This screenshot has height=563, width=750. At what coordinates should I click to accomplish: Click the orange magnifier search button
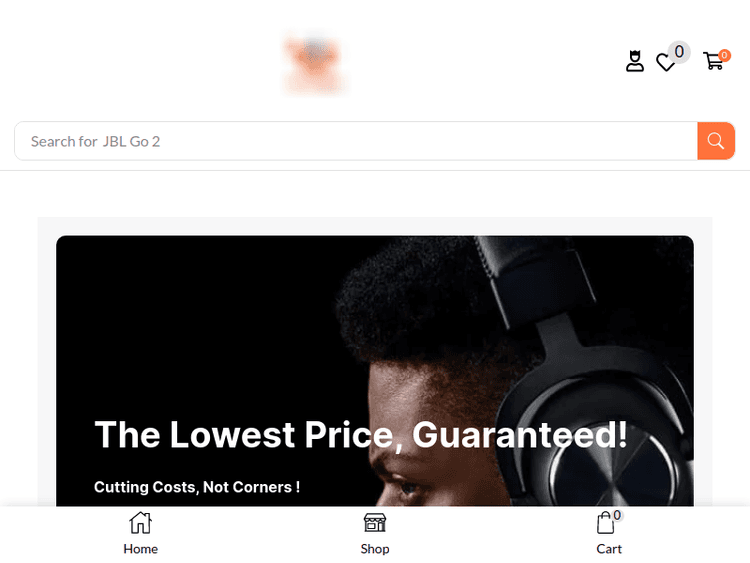point(716,141)
